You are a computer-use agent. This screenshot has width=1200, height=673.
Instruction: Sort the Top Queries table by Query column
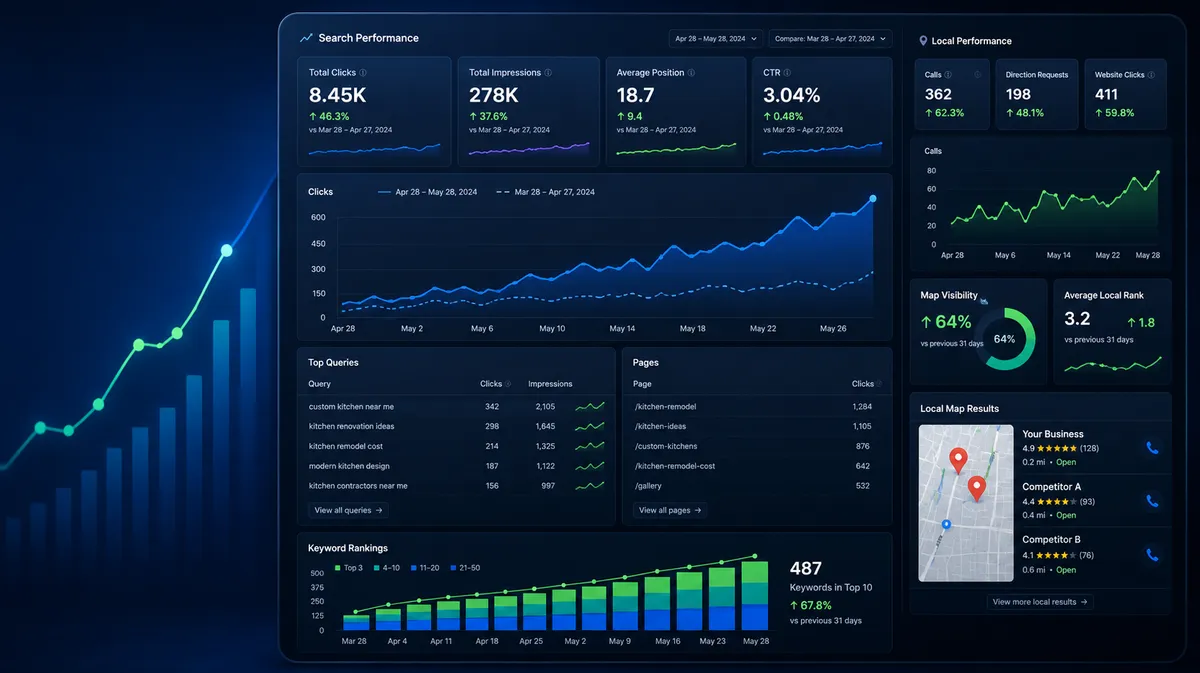pyautogui.click(x=320, y=384)
